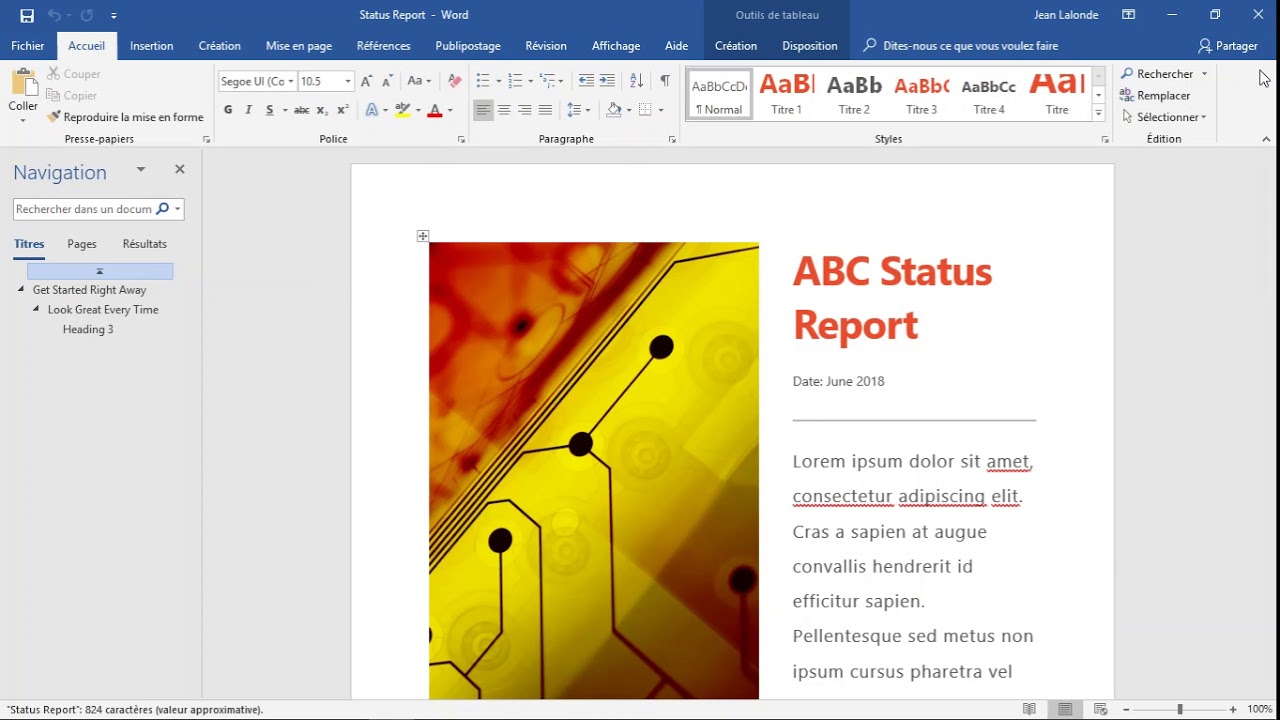Screen dimensions: 1280x720
Task: Align text left
Action: click(483, 110)
